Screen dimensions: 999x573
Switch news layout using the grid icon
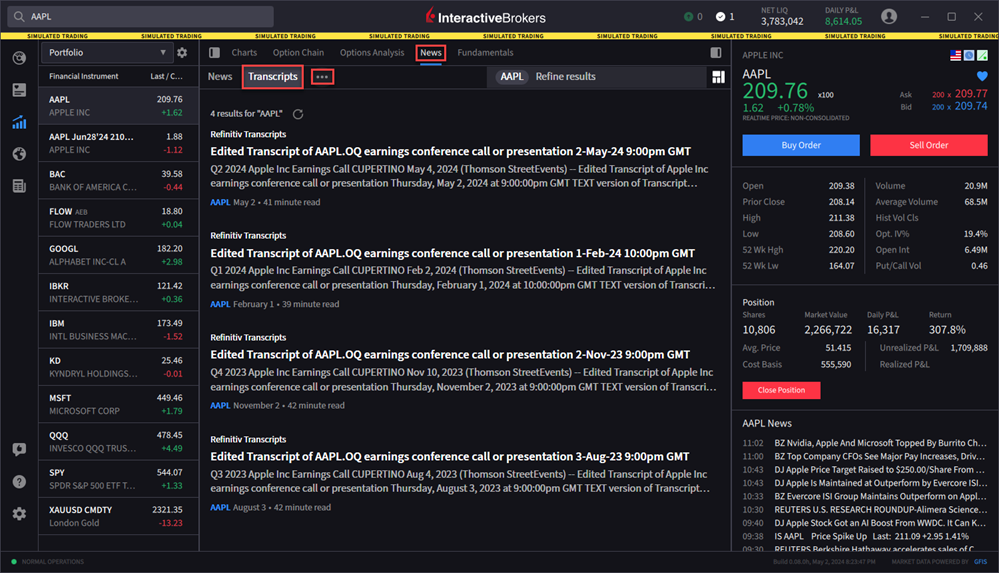(x=717, y=77)
